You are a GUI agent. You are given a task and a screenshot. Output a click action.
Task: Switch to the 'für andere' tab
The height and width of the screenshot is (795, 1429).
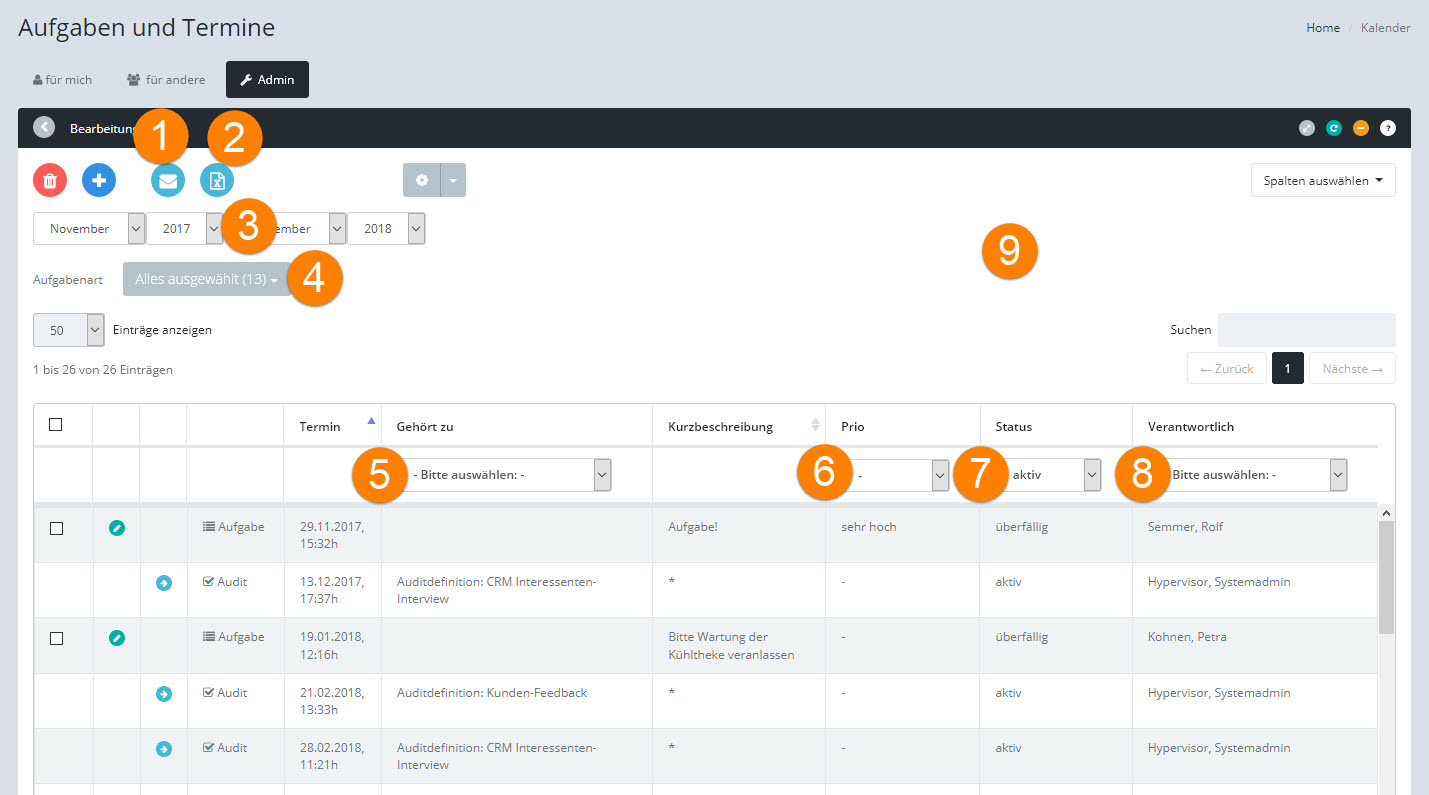click(x=166, y=80)
